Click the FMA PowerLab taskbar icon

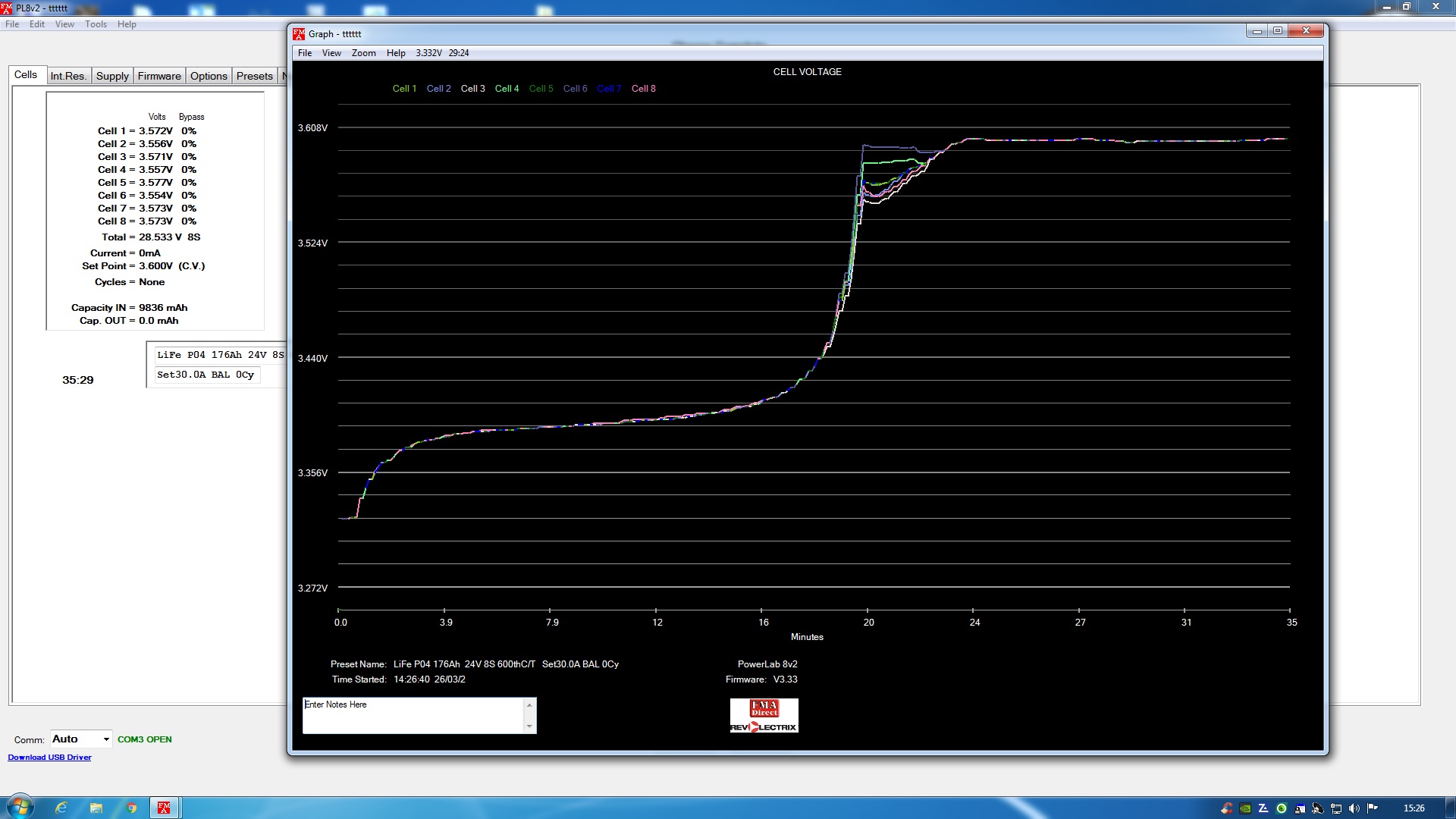click(164, 808)
